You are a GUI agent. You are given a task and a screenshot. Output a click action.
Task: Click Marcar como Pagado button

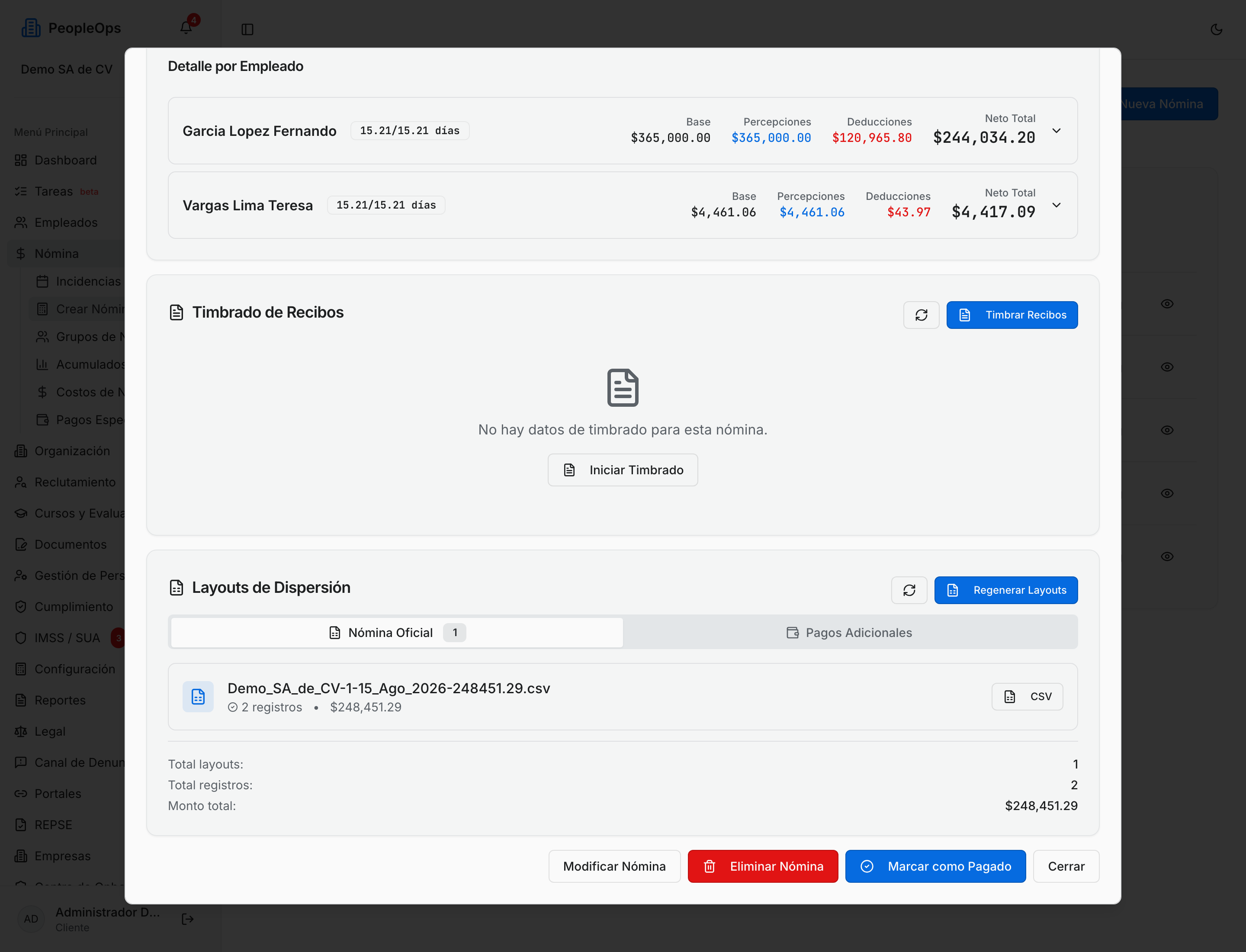click(x=935, y=866)
